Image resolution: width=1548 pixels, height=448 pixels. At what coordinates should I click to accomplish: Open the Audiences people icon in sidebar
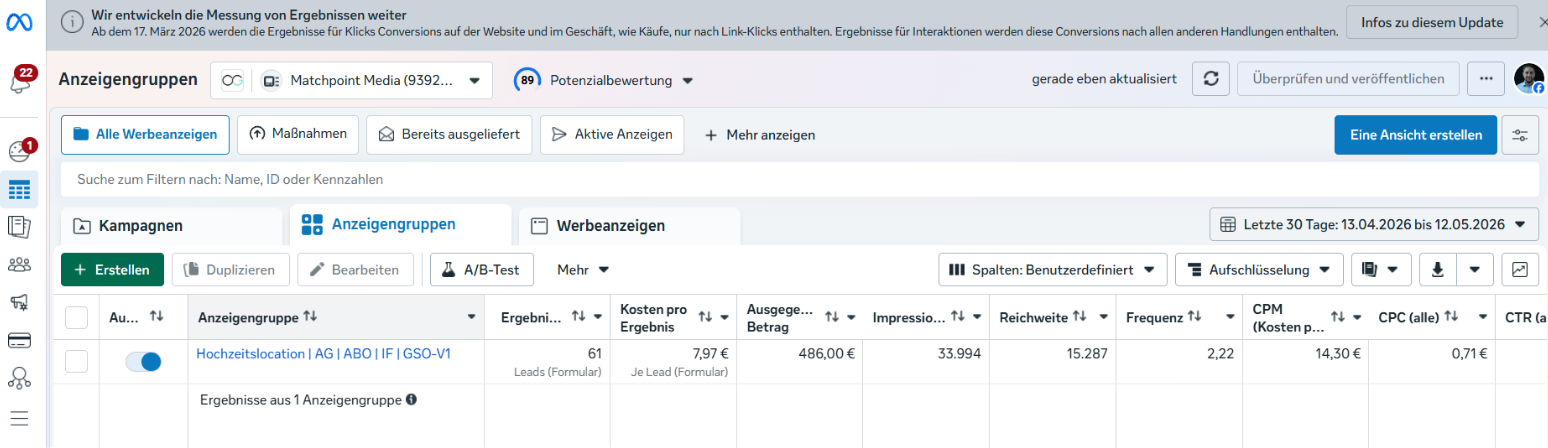point(19,265)
